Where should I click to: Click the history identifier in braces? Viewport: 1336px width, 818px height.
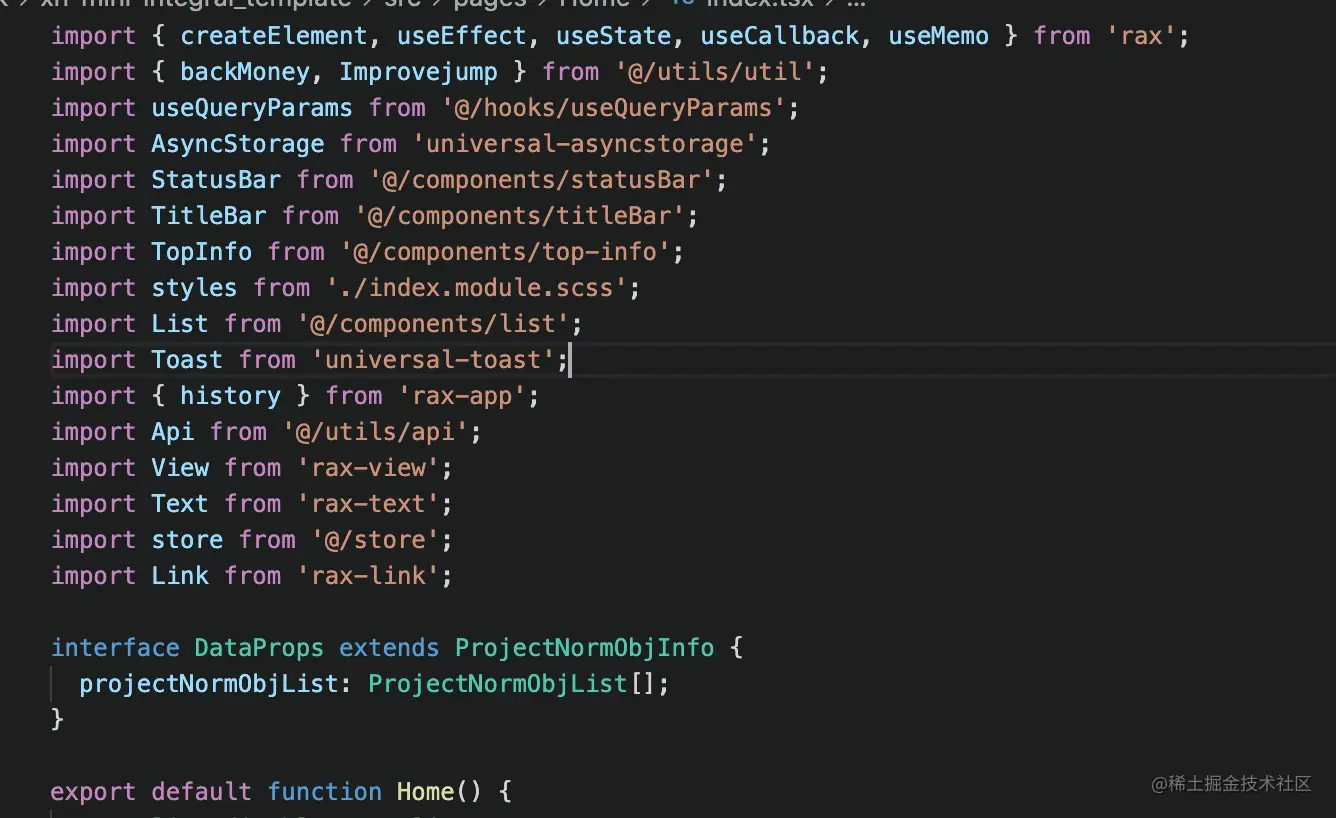pos(231,396)
